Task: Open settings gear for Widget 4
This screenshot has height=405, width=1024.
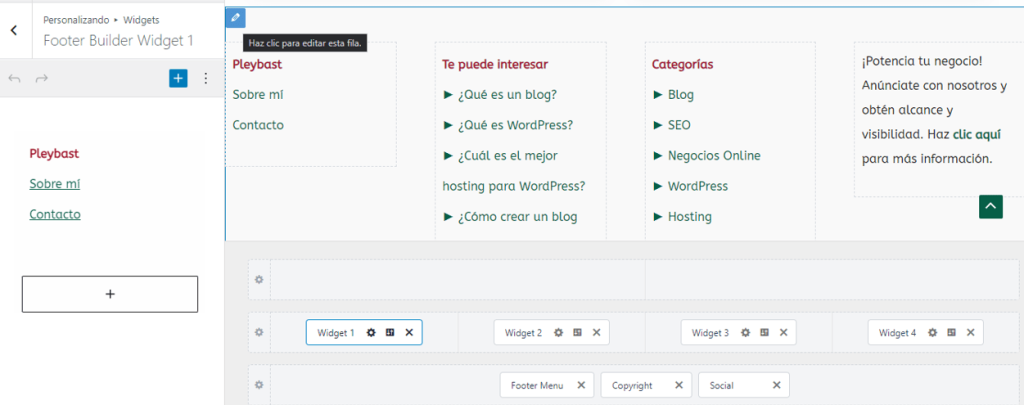Action: [x=933, y=332]
